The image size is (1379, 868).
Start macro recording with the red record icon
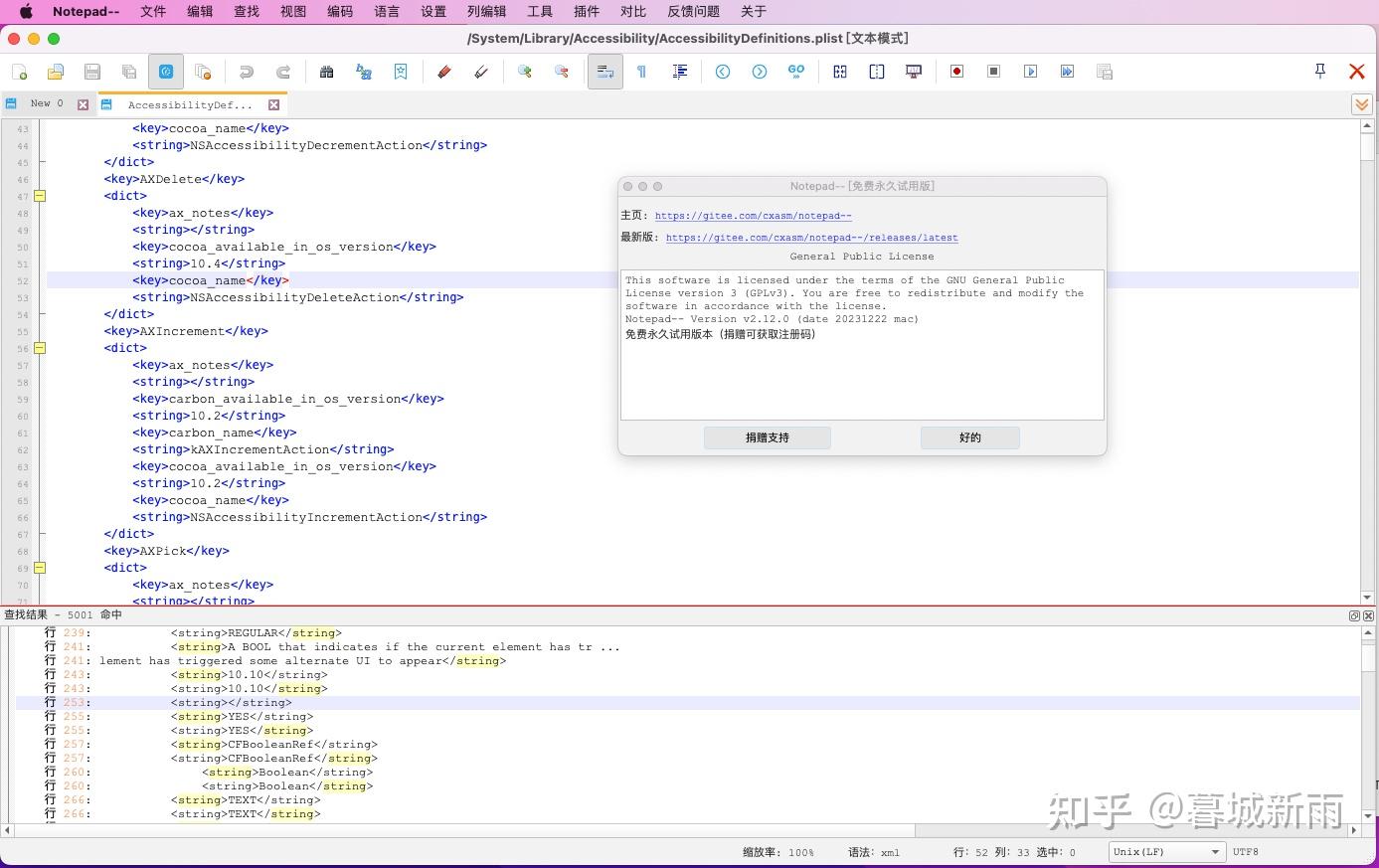956,71
